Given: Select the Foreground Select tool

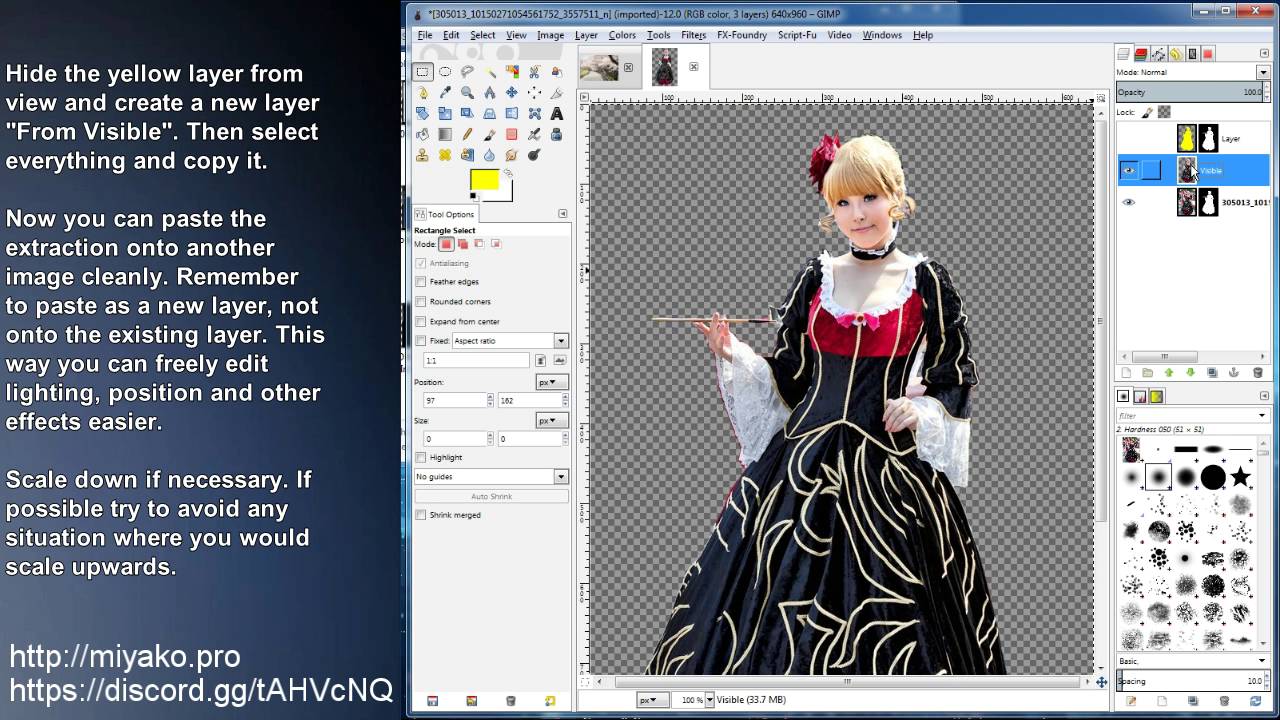Looking at the screenshot, I should click(x=556, y=72).
